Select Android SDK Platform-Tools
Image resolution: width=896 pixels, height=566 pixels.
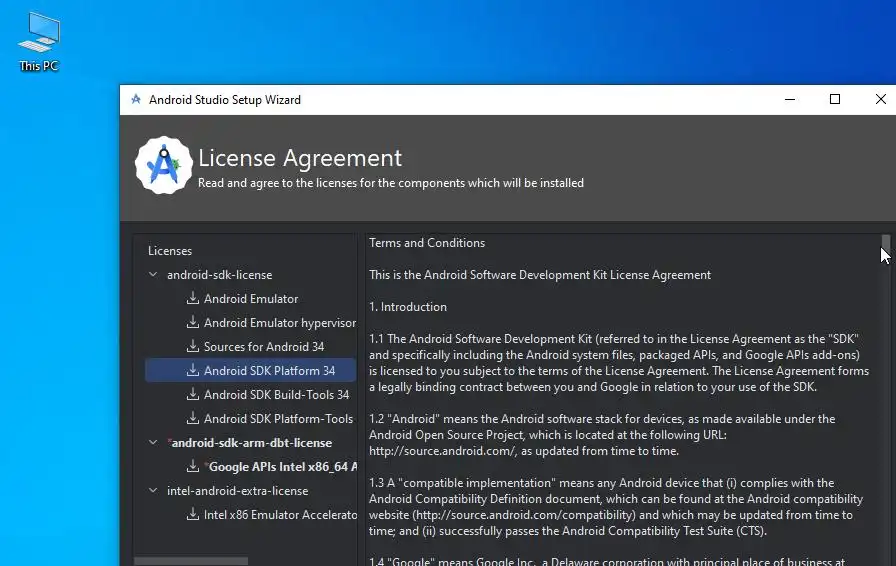tap(278, 418)
